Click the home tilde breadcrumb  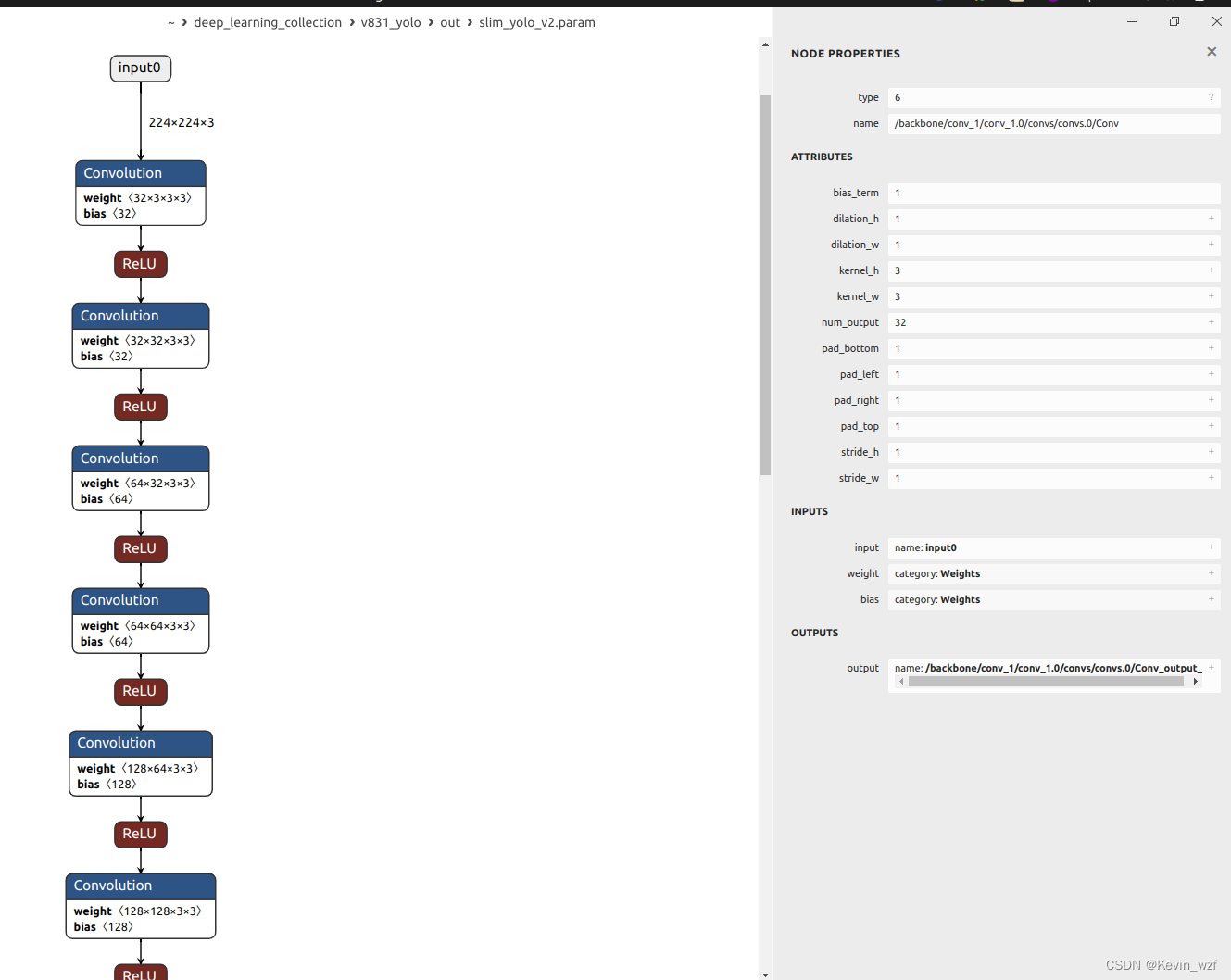(x=171, y=23)
